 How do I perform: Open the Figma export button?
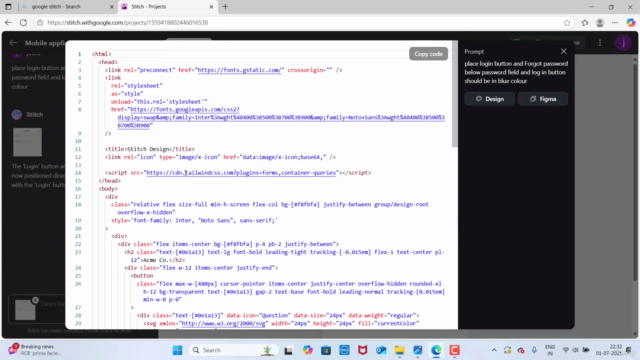[x=543, y=99]
